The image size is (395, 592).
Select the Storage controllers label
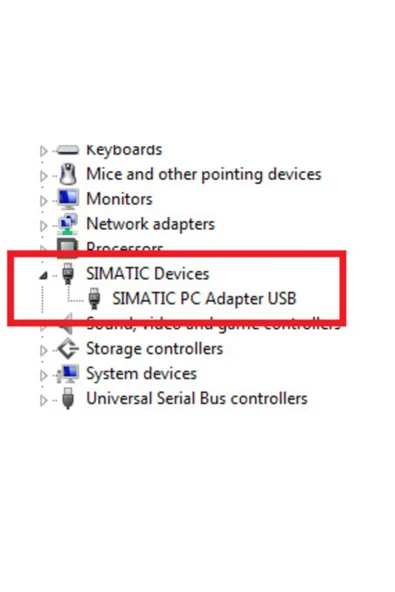click(154, 348)
